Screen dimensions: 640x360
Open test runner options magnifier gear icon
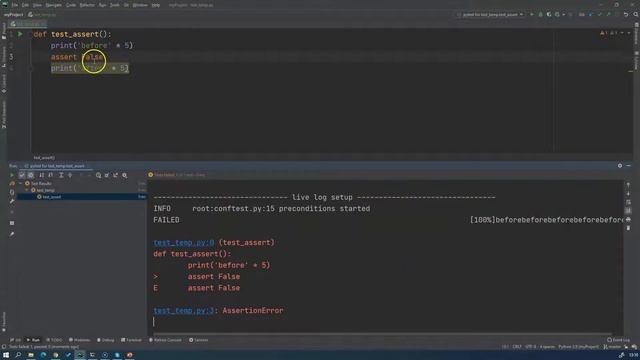click(125, 175)
